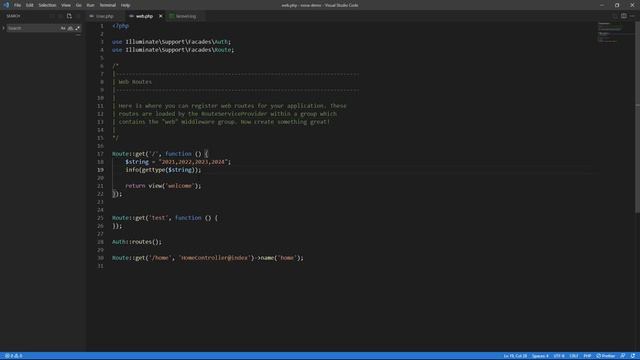Click the editor vertical scrollbar
The height and width of the screenshot is (360, 640).
(637, 118)
